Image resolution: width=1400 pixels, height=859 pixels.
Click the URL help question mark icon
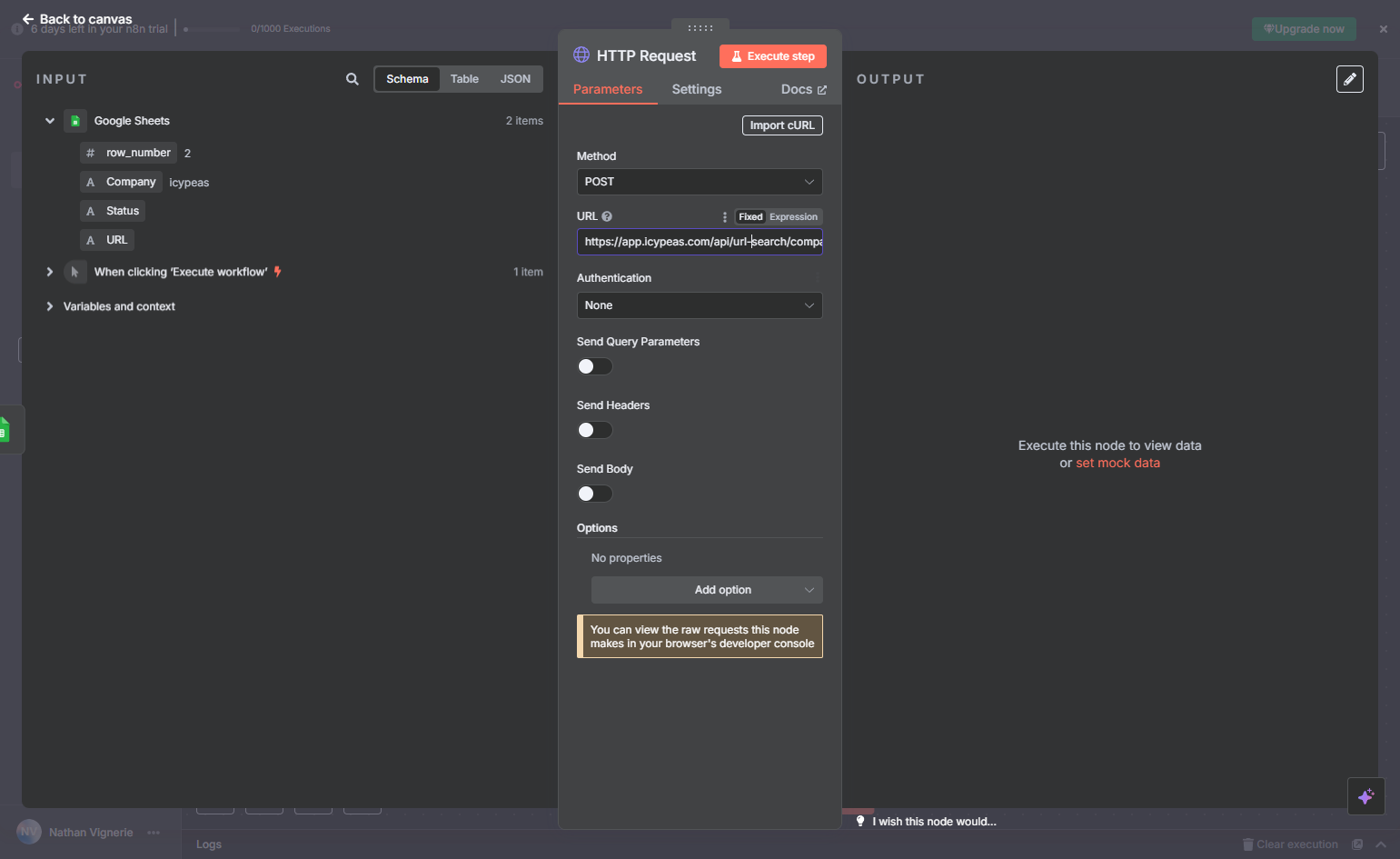(x=607, y=216)
